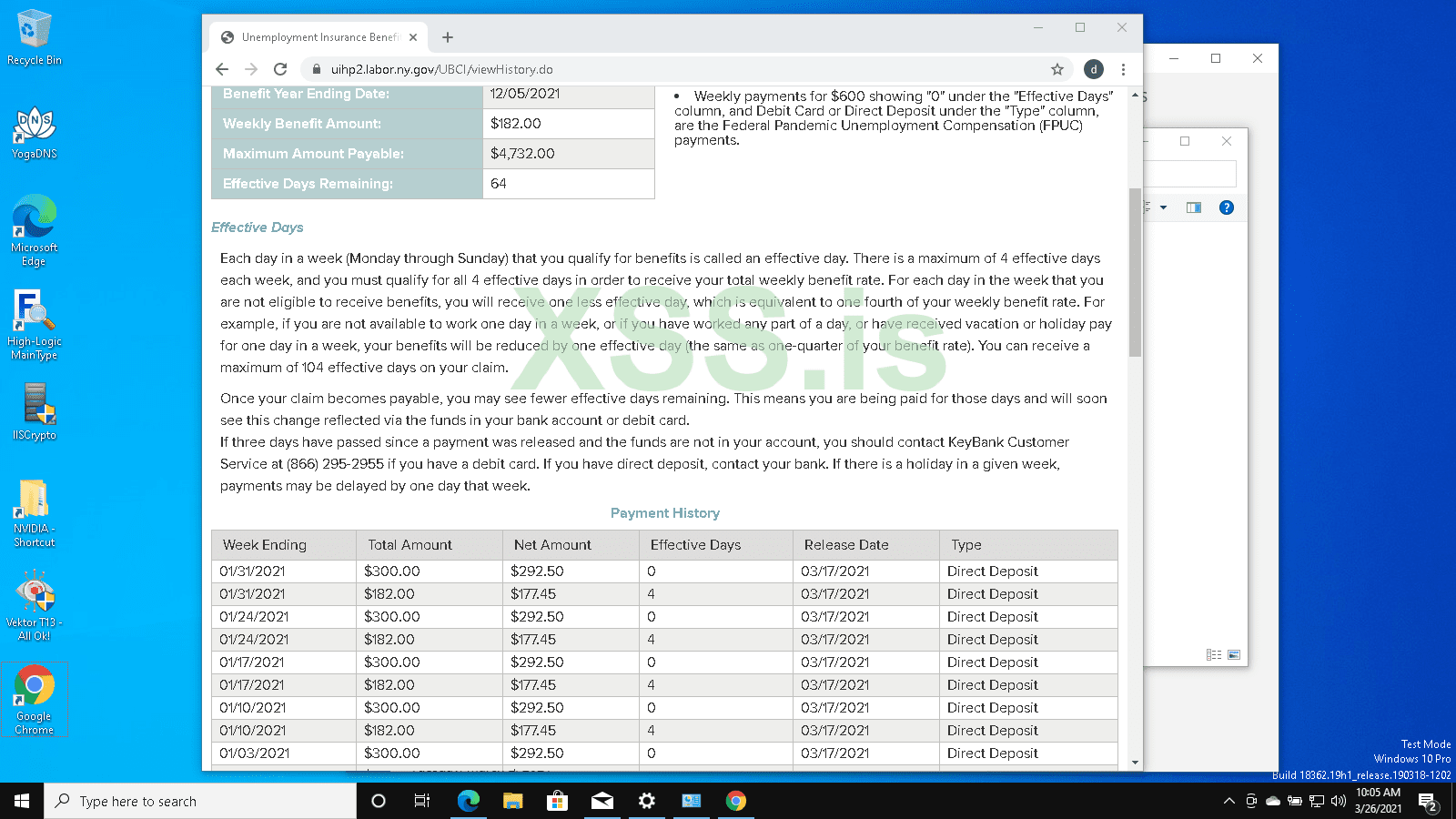Image resolution: width=1456 pixels, height=819 pixels.
Task: Open clock showing 10:05 AM
Action: [x=1378, y=801]
